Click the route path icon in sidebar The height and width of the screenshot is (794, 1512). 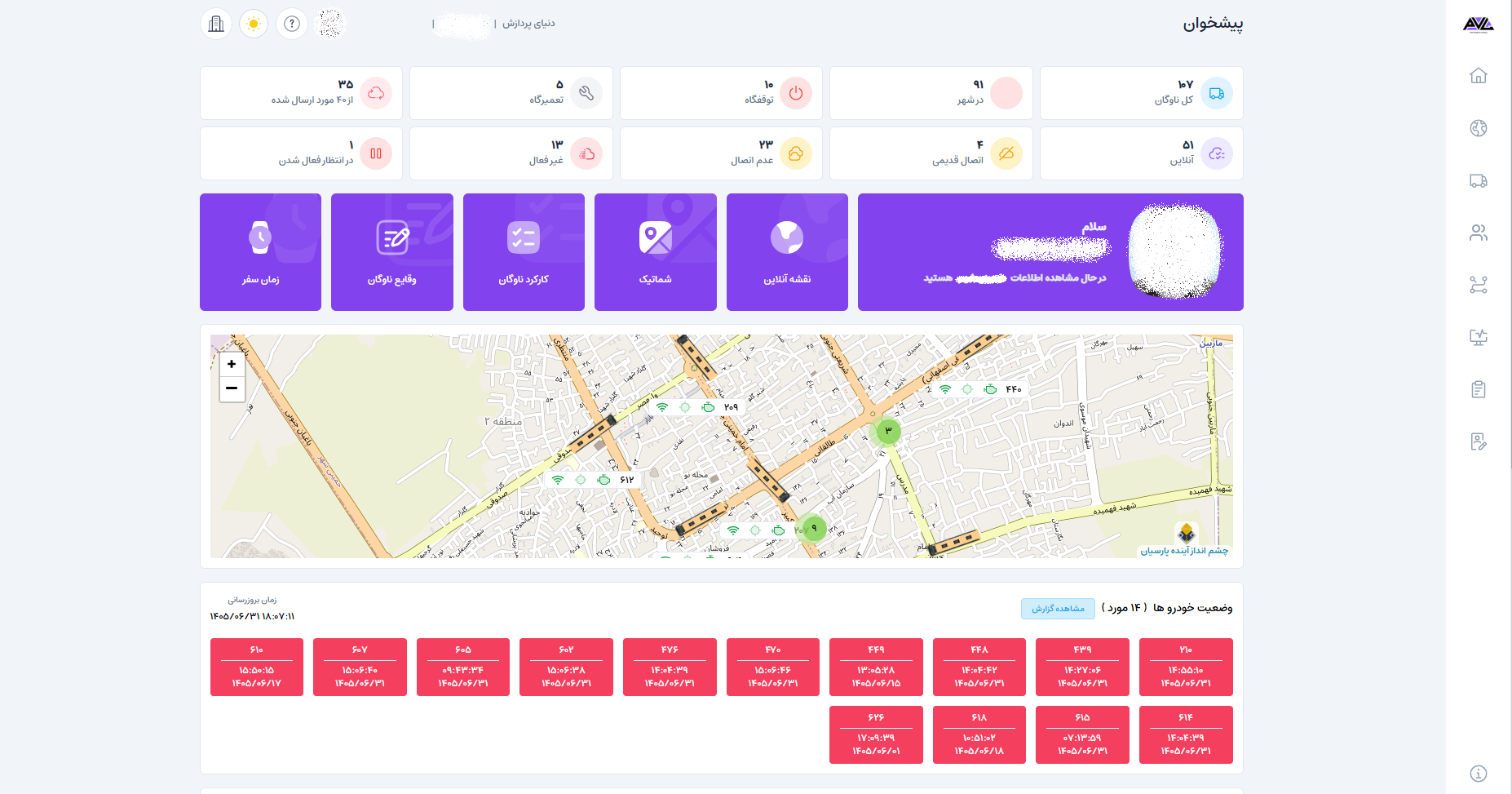1478,285
